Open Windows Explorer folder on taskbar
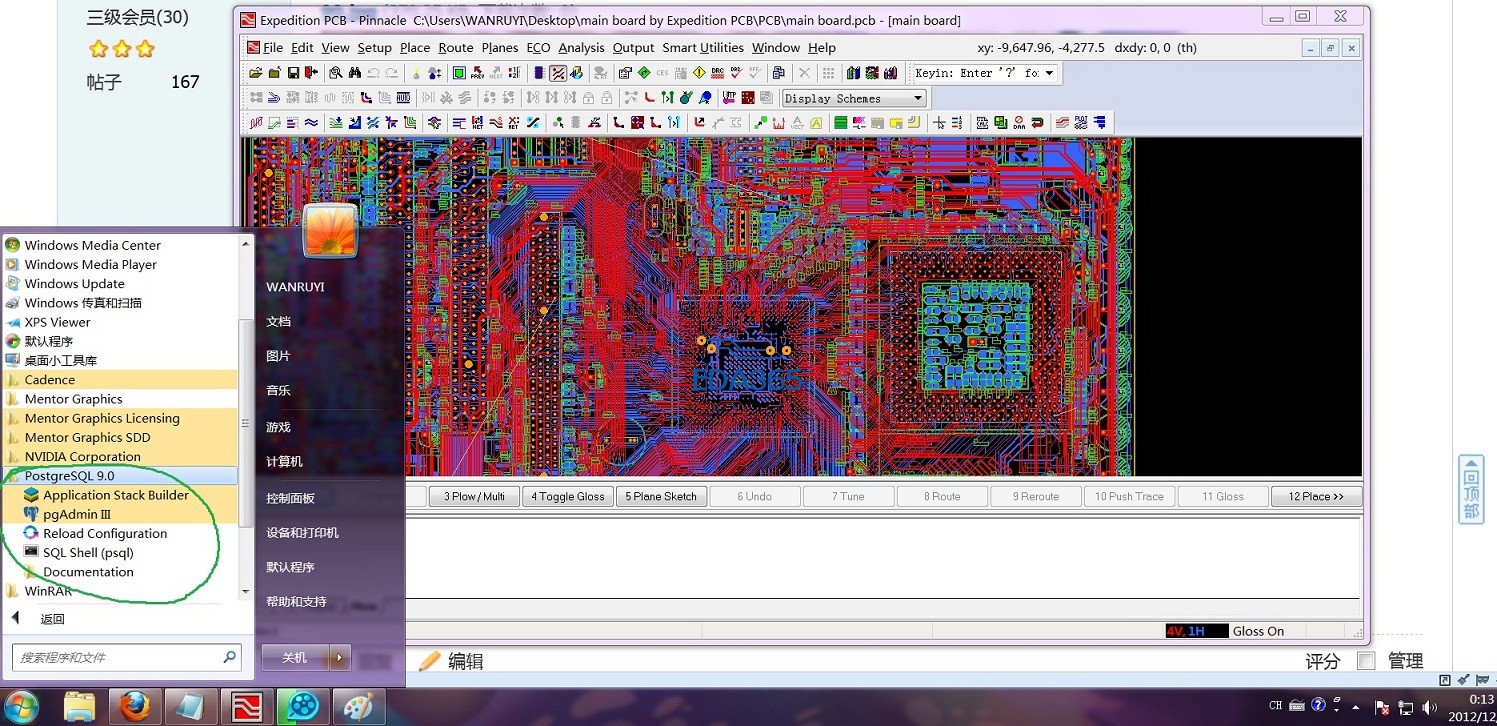 [80, 706]
